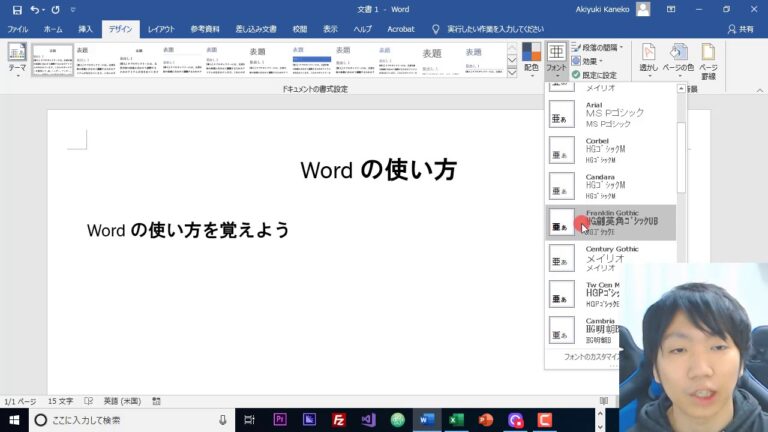
Task: Open Task View on the taskbar
Action: (x=250, y=420)
